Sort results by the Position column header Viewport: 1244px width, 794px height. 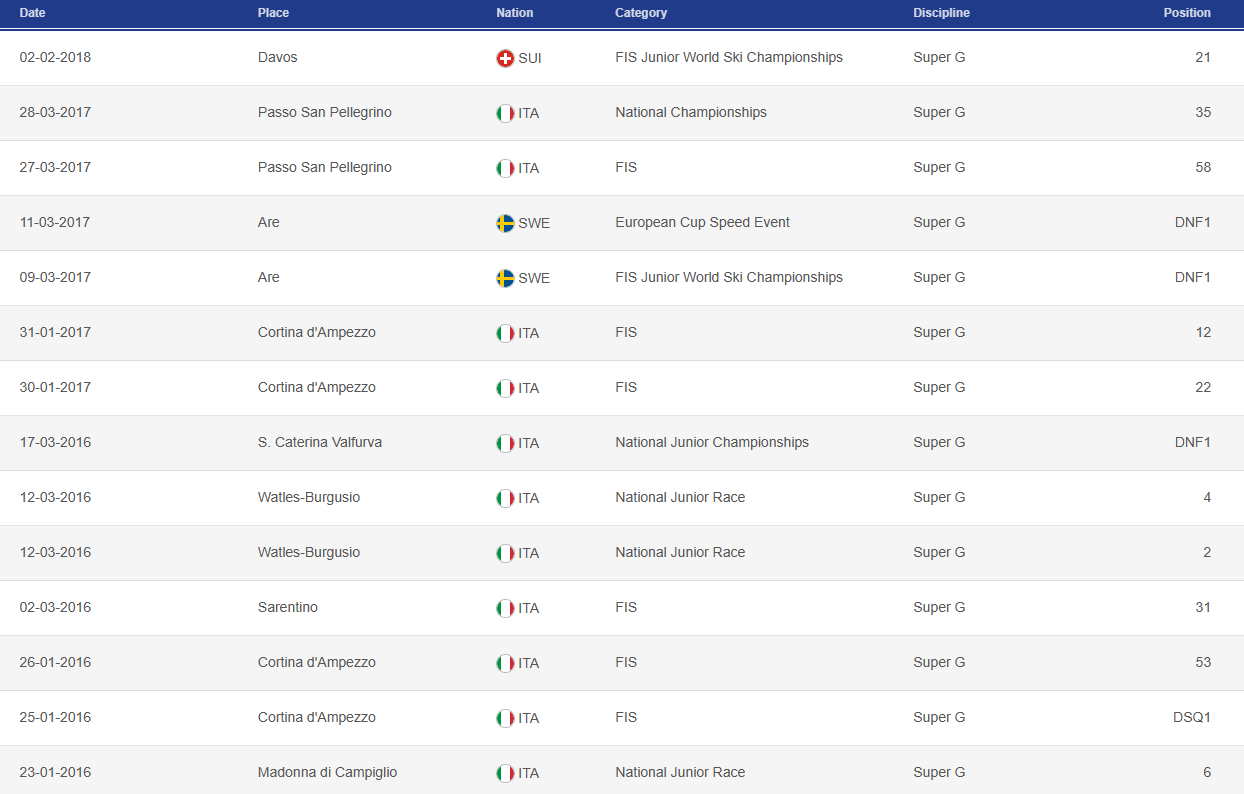tap(1187, 13)
